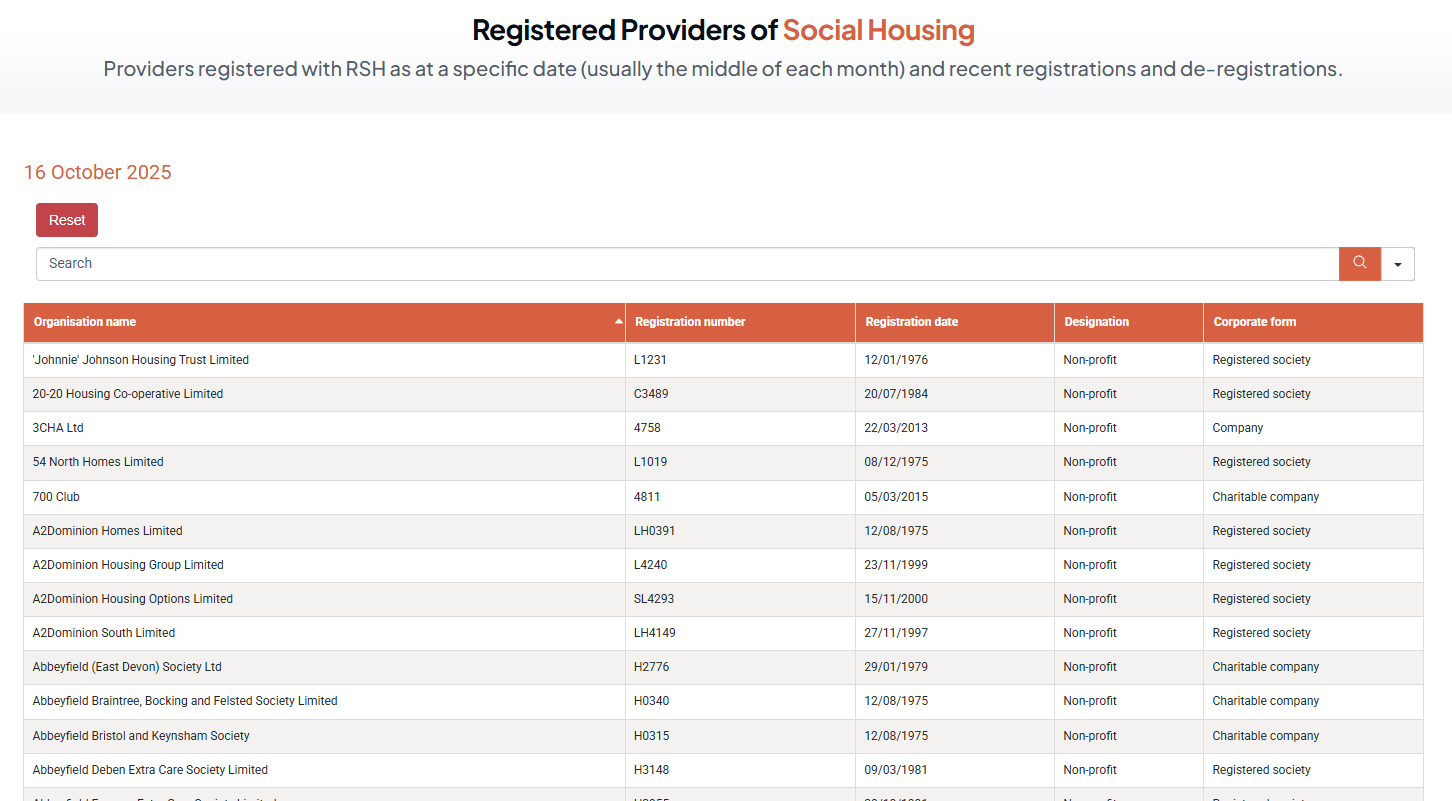Sort by Registration number column
The image size is (1452, 801).
pos(690,322)
